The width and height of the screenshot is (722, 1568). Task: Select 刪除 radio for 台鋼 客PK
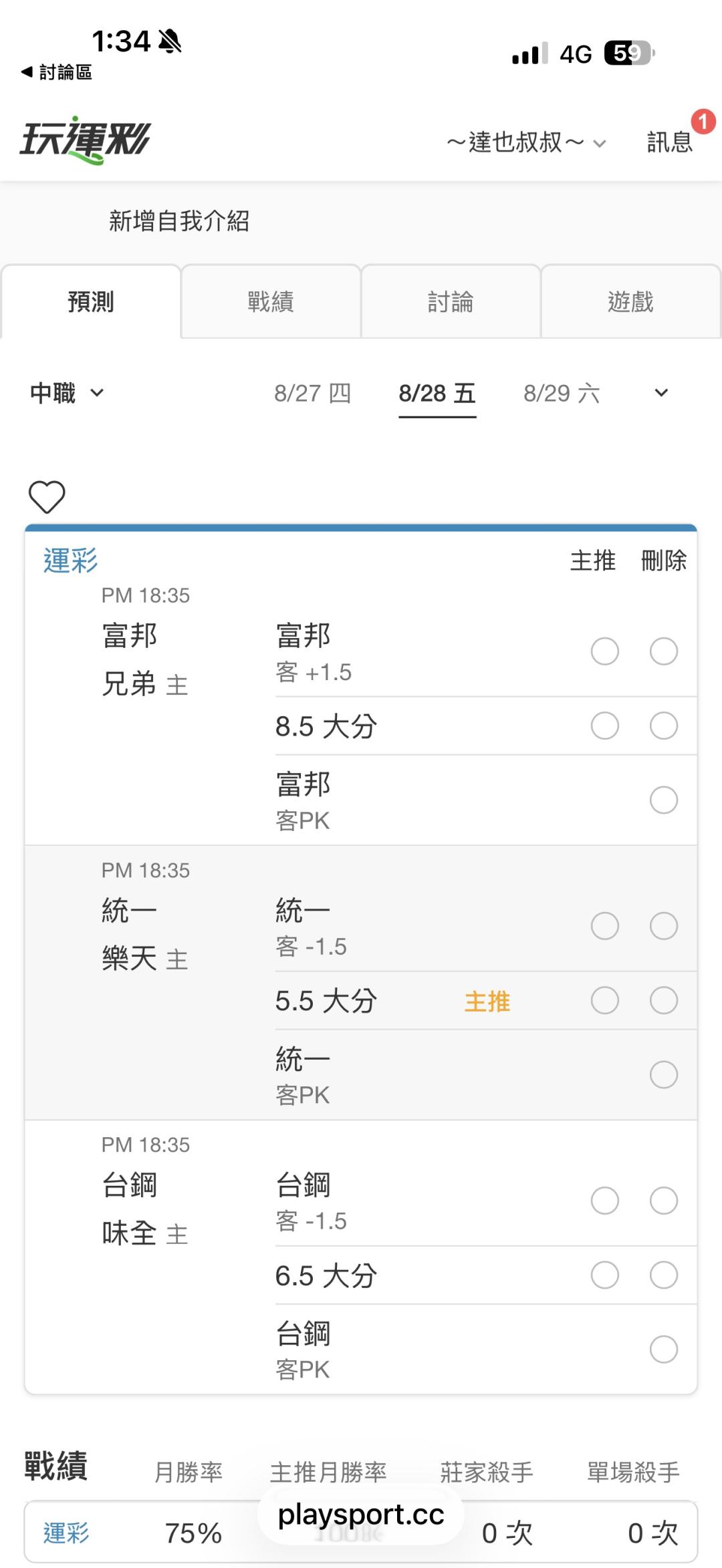coord(664,1350)
